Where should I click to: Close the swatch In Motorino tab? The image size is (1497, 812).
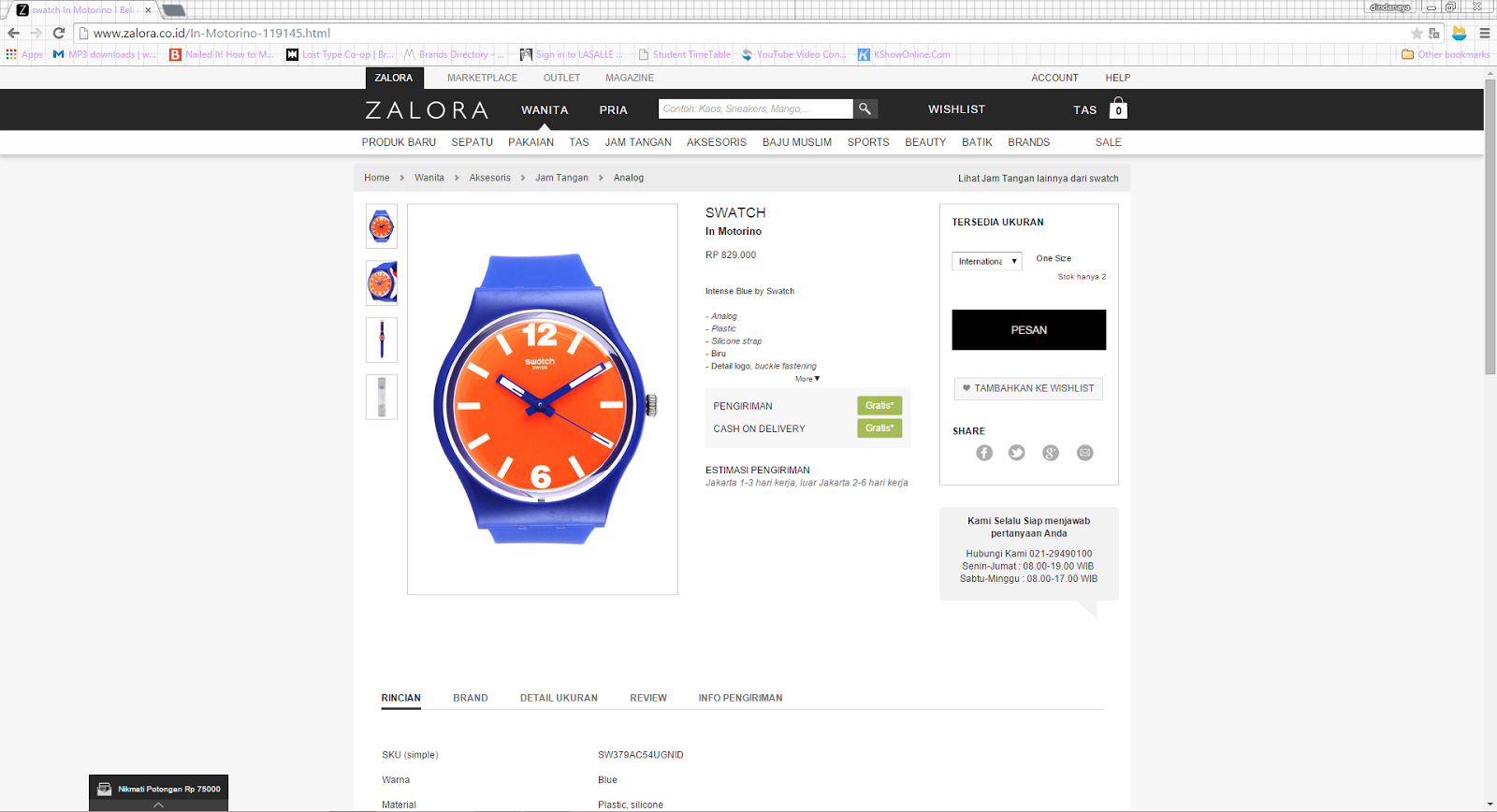(x=148, y=10)
